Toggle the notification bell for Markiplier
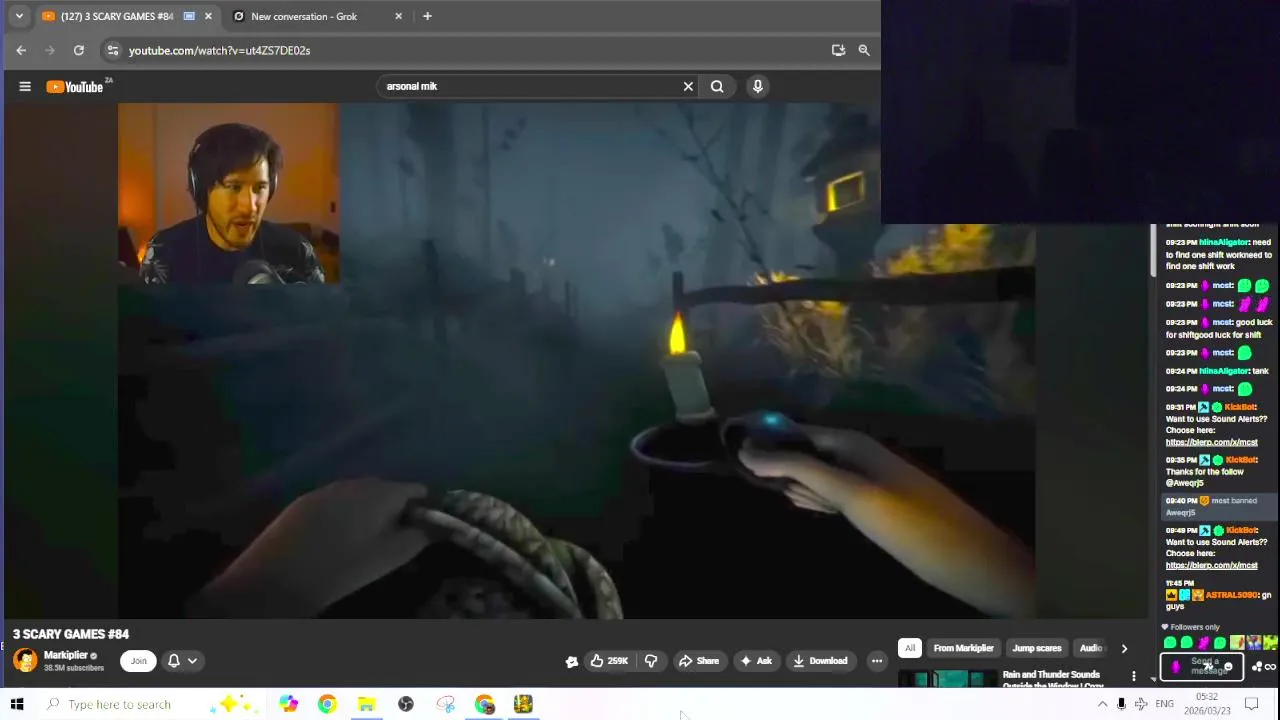The width and height of the screenshot is (1280, 720). point(174,660)
